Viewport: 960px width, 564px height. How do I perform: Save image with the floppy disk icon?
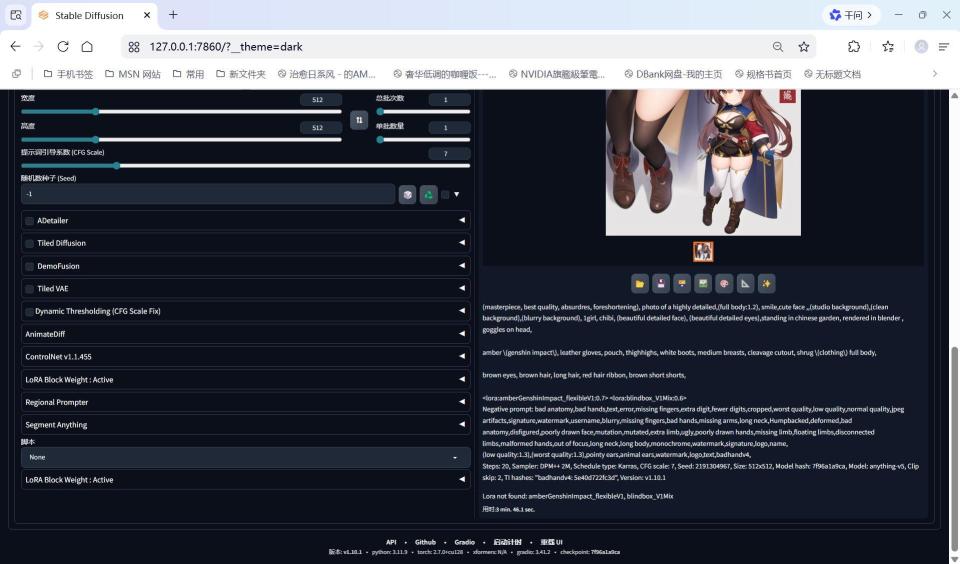coord(661,284)
